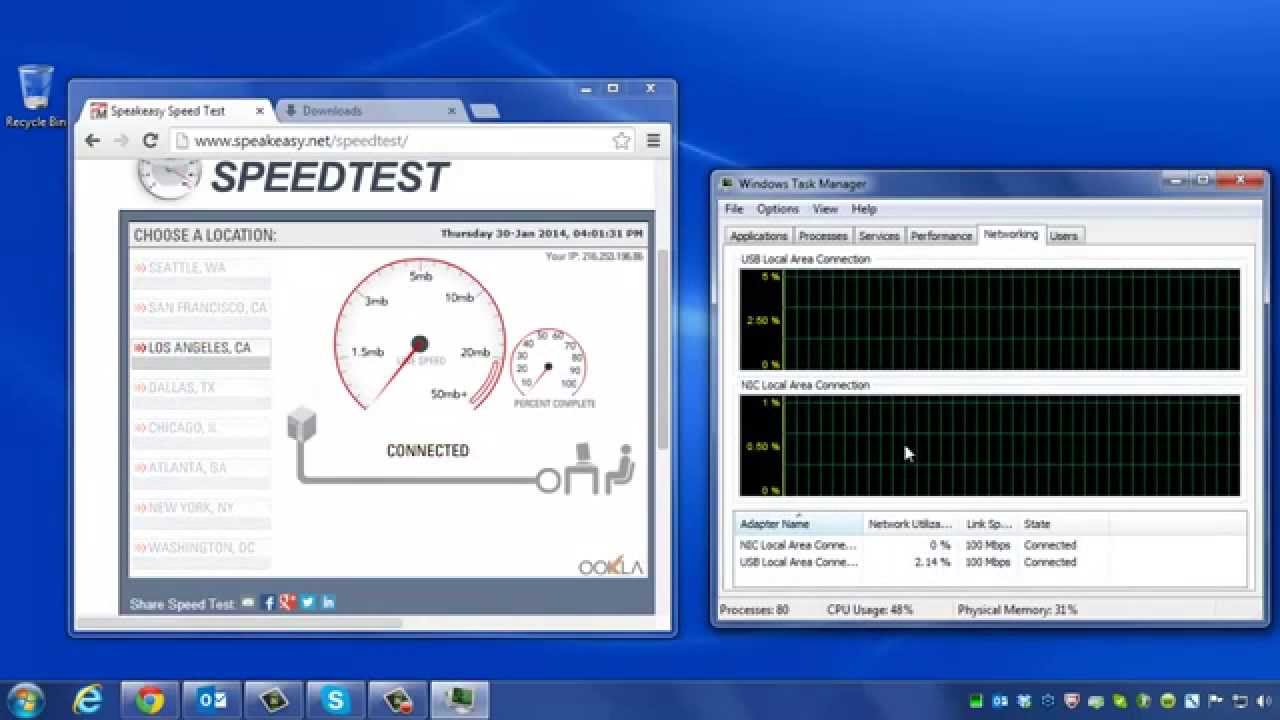Viewport: 1280px width, 720px height.
Task: Switch to the Services tab
Action: (x=879, y=236)
